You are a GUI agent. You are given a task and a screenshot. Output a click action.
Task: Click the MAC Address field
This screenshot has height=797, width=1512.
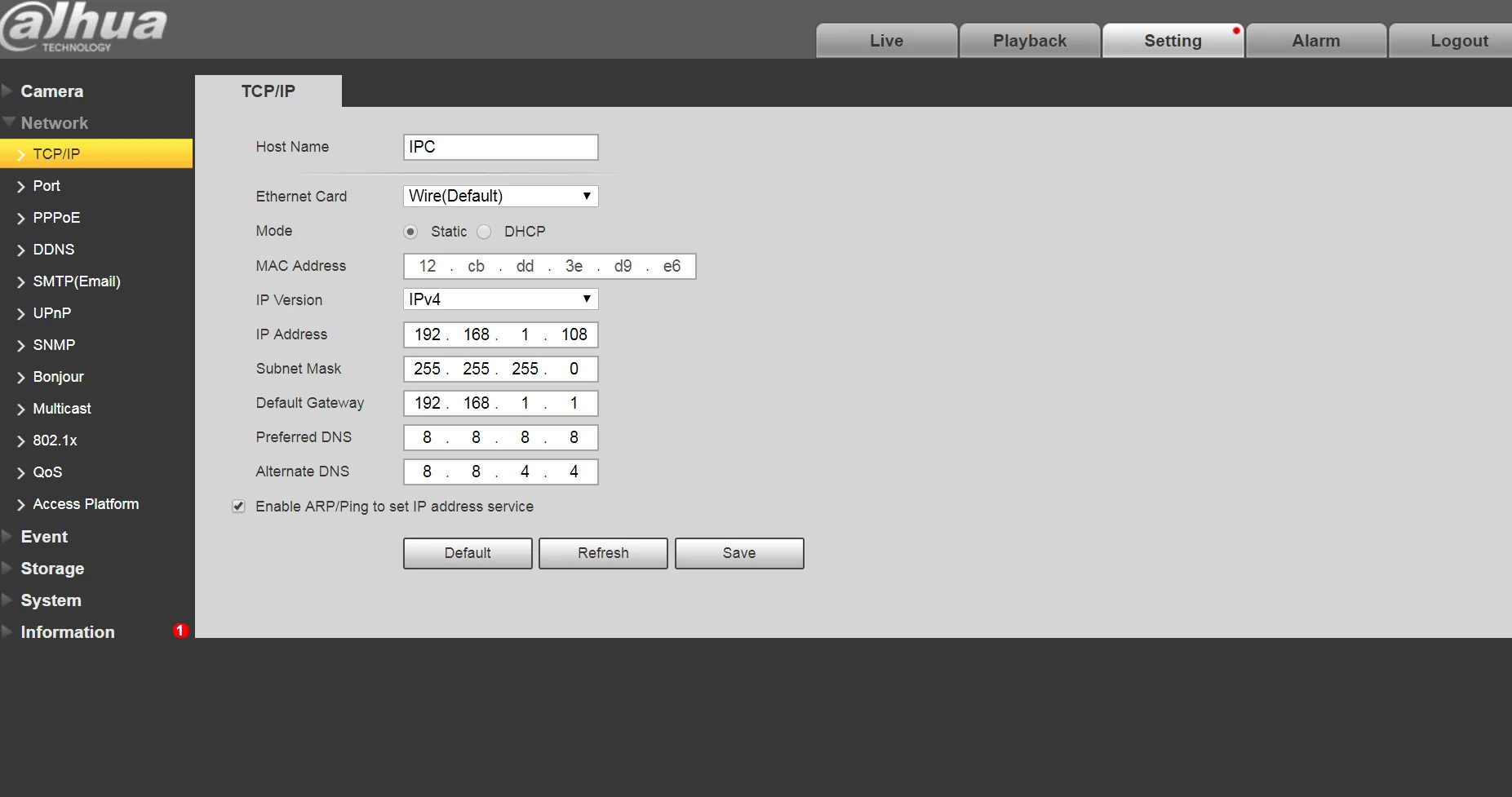(x=549, y=266)
